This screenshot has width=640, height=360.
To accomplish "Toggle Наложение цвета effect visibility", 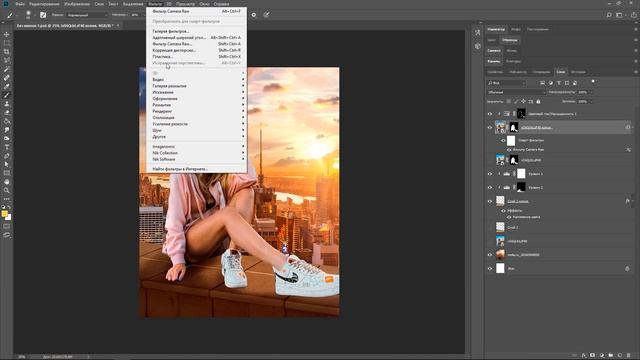I will click(x=509, y=217).
